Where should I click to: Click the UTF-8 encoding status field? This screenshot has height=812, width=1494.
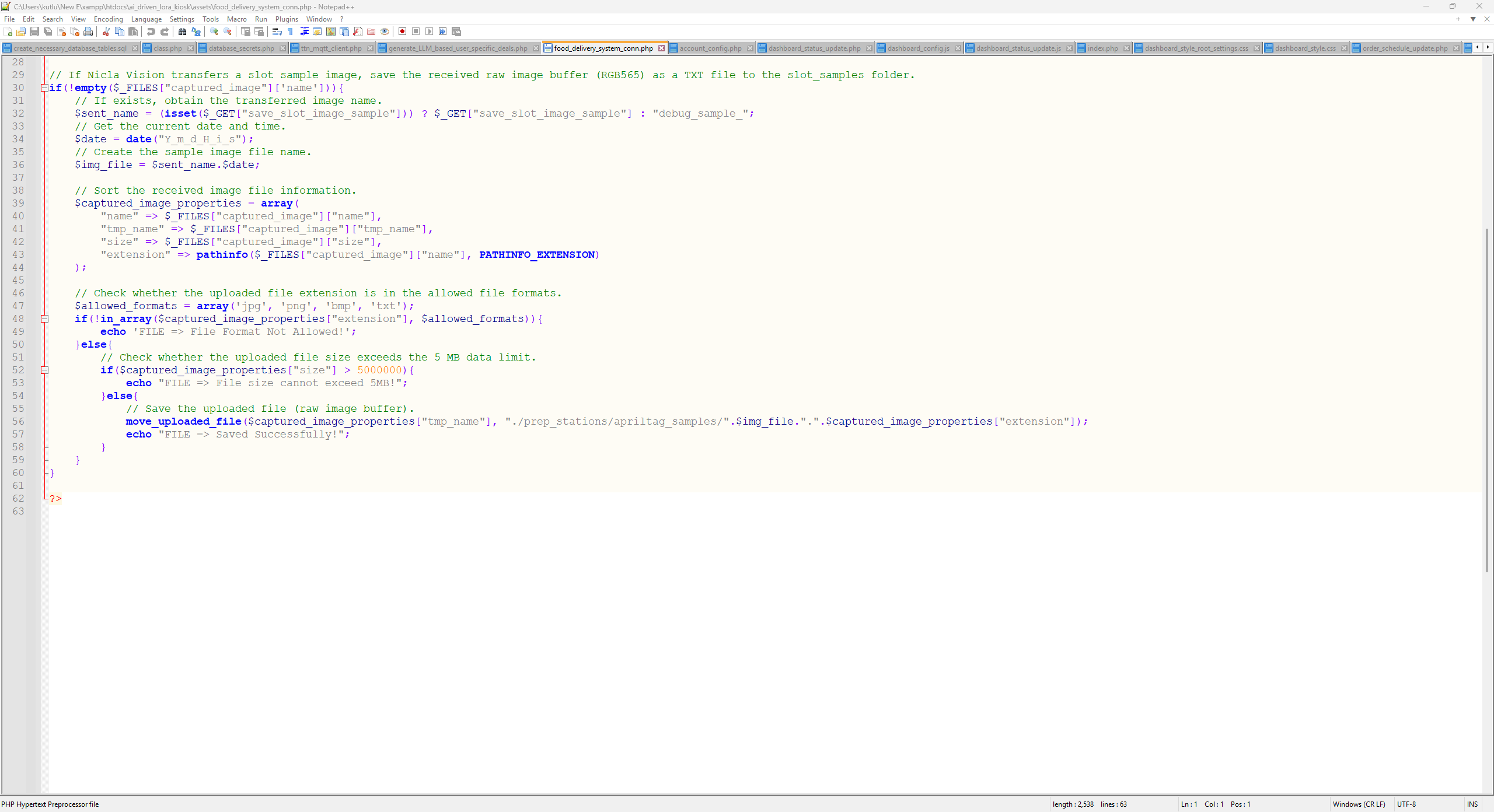coord(1406,804)
